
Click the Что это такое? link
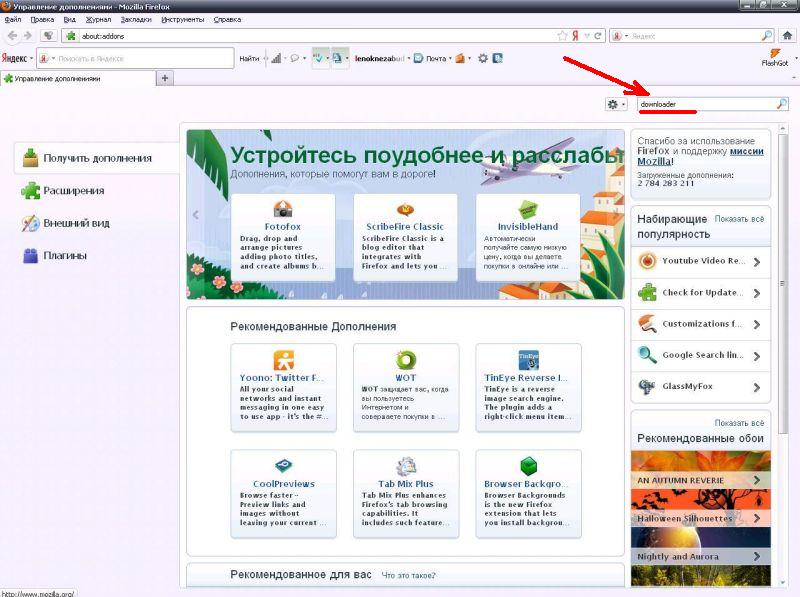pyautogui.click(x=408, y=576)
